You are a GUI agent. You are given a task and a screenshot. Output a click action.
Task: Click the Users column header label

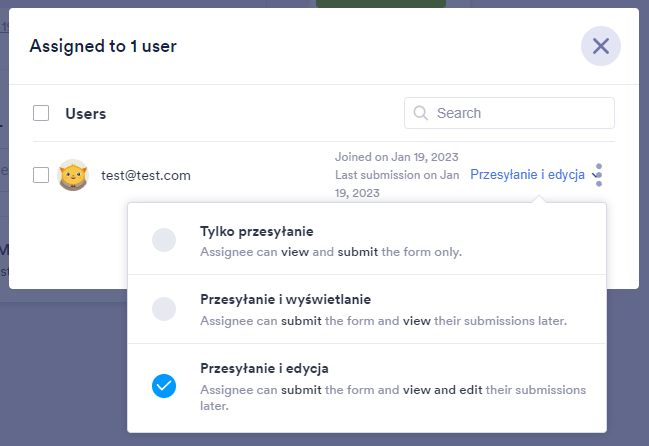point(86,113)
